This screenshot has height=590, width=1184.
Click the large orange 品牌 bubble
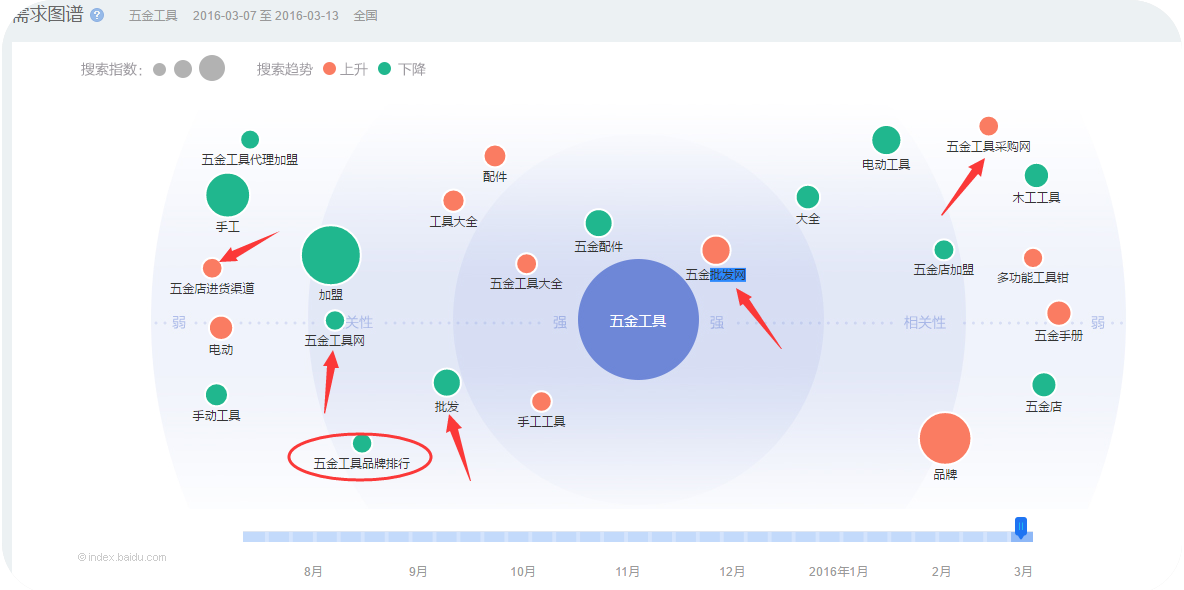(944, 438)
